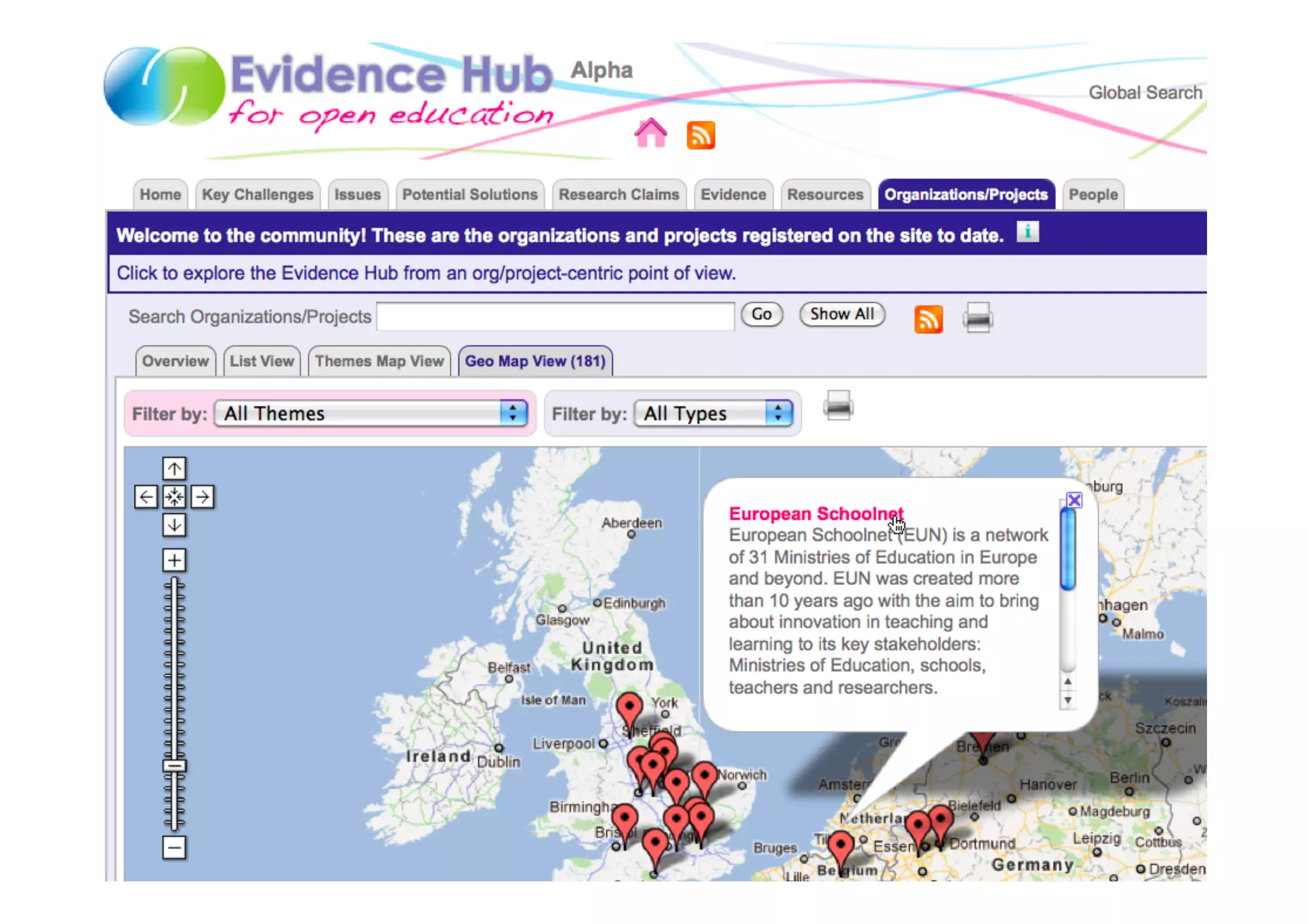This screenshot has height=924, width=1308.
Task: Switch to List View
Action: pyautogui.click(x=261, y=361)
